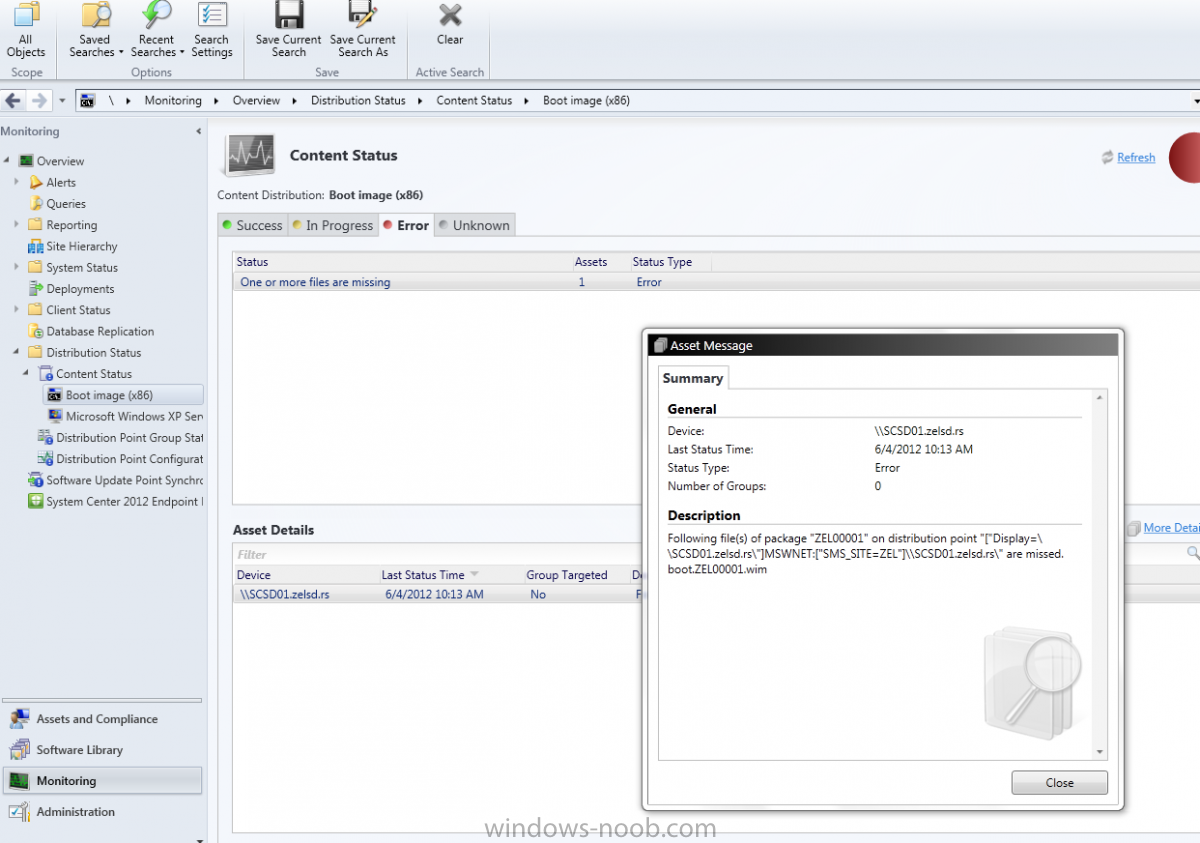1200x843 pixels.
Task: Click Monitoring in the breadcrumb path
Action: (x=173, y=100)
